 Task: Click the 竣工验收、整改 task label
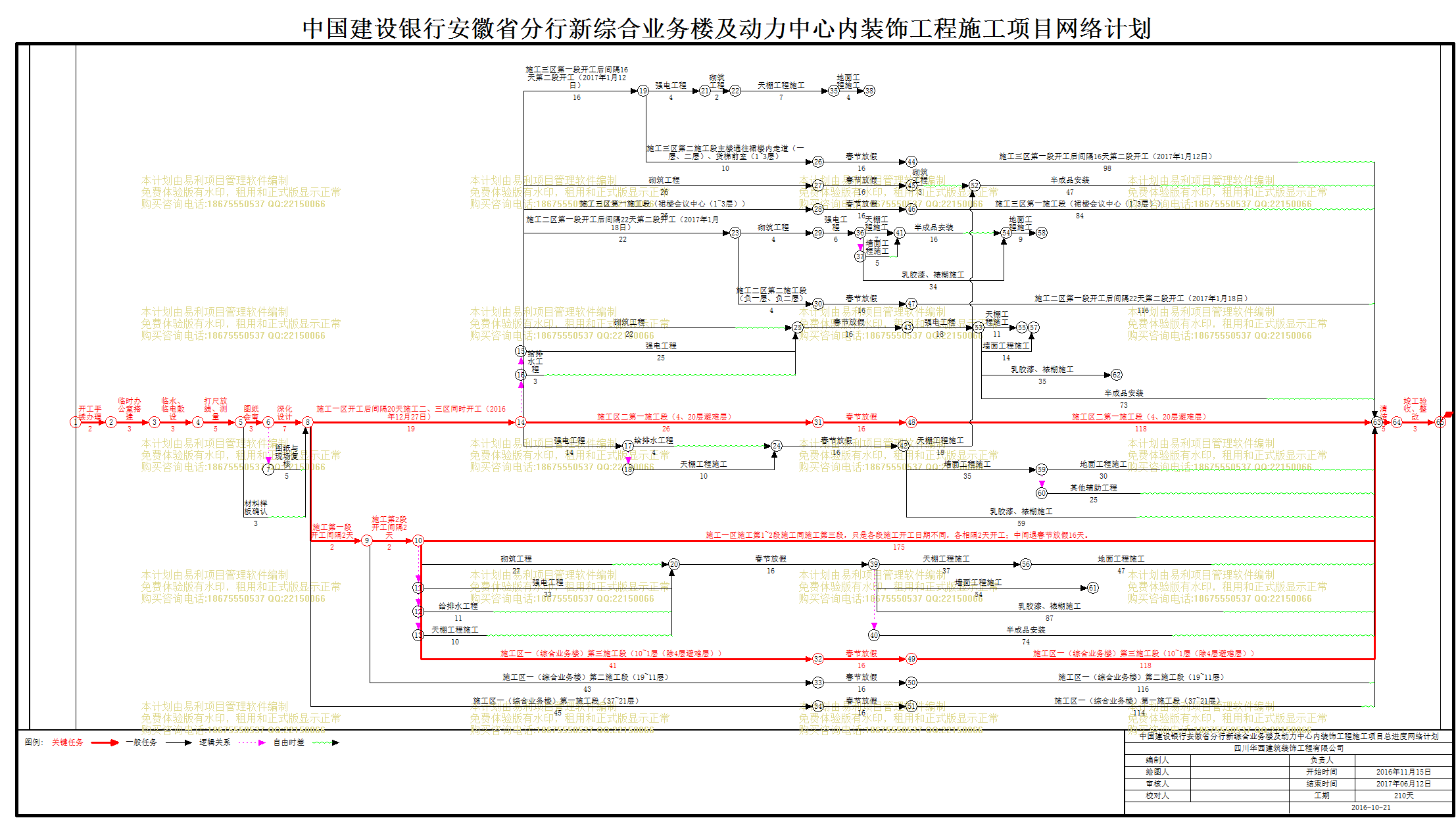pyautogui.click(x=1415, y=409)
